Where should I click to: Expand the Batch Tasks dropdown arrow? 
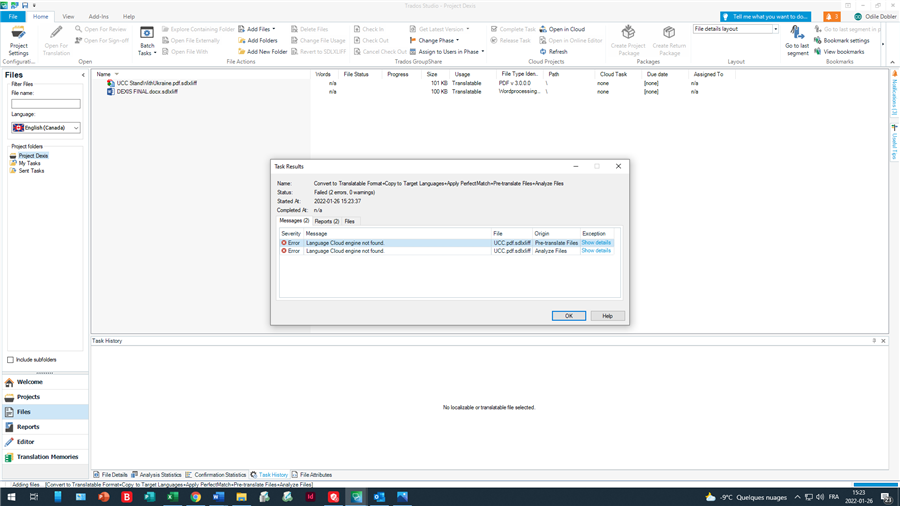click(155, 53)
